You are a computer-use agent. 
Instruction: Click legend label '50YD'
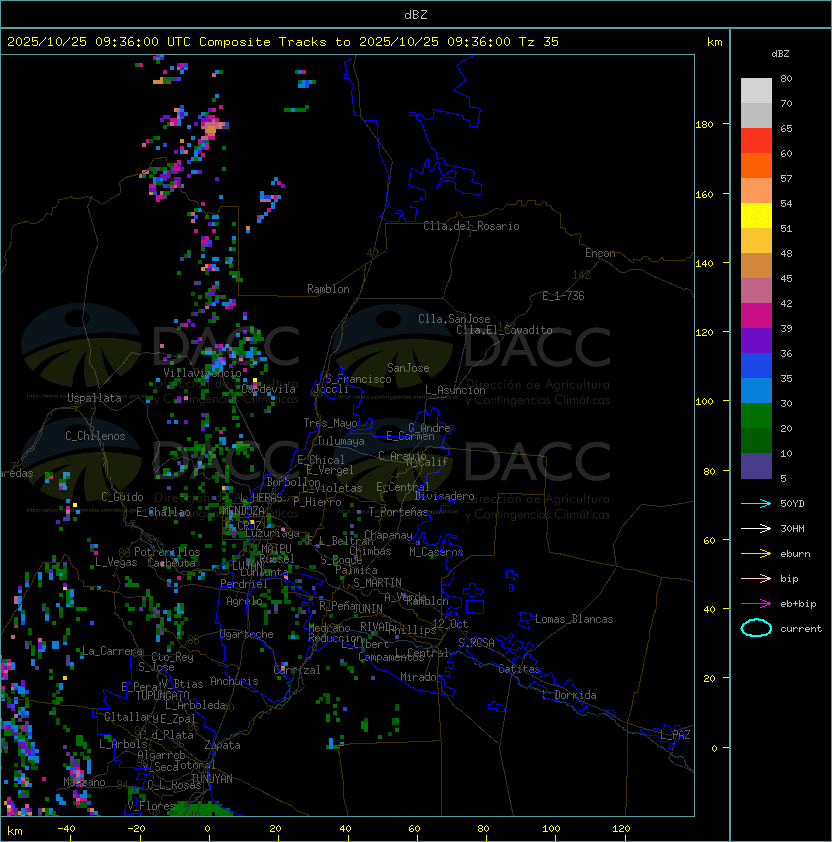pyautogui.click(x=792, y=504)
